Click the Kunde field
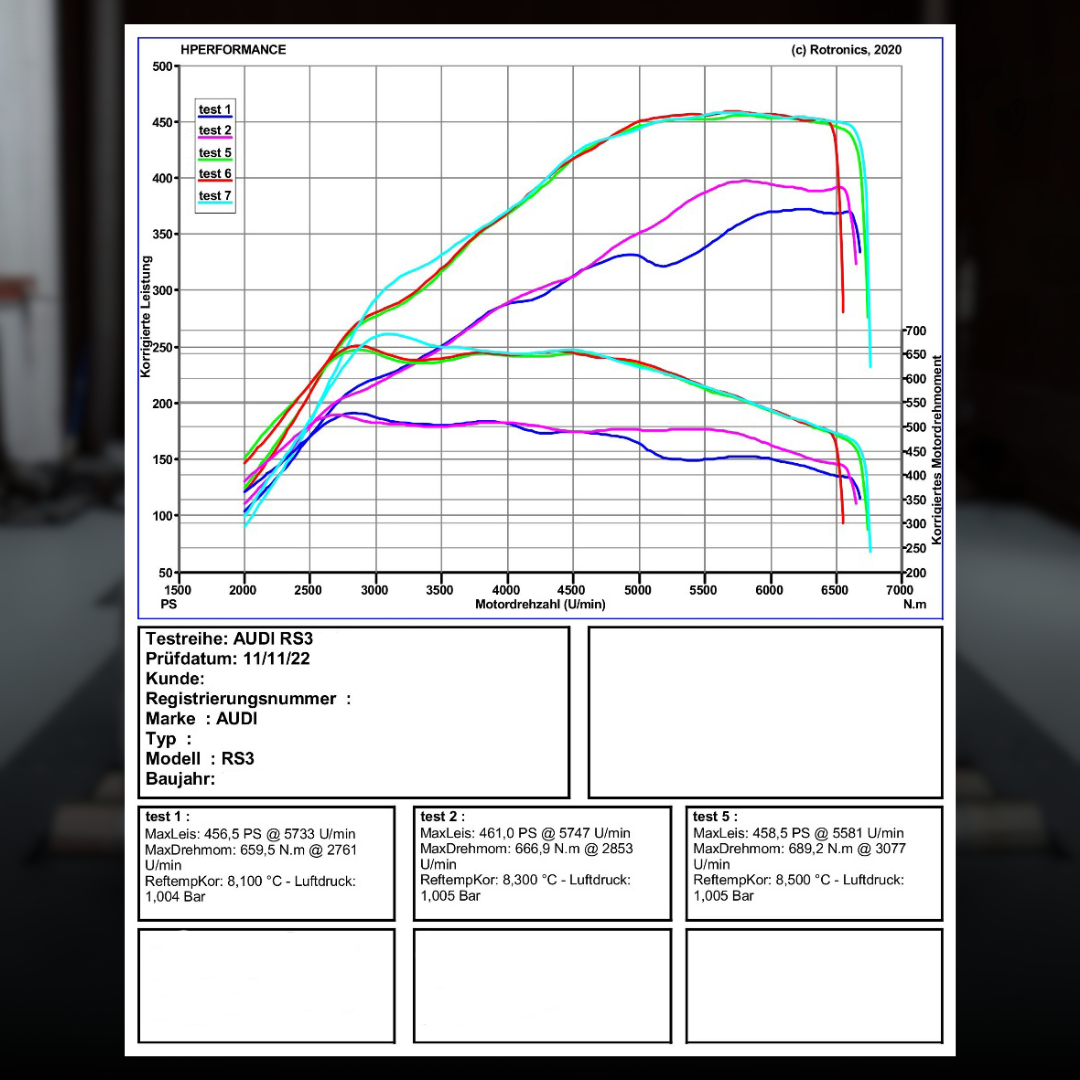The width and height of the screenshot is (1080, 1080). point(175,678)
